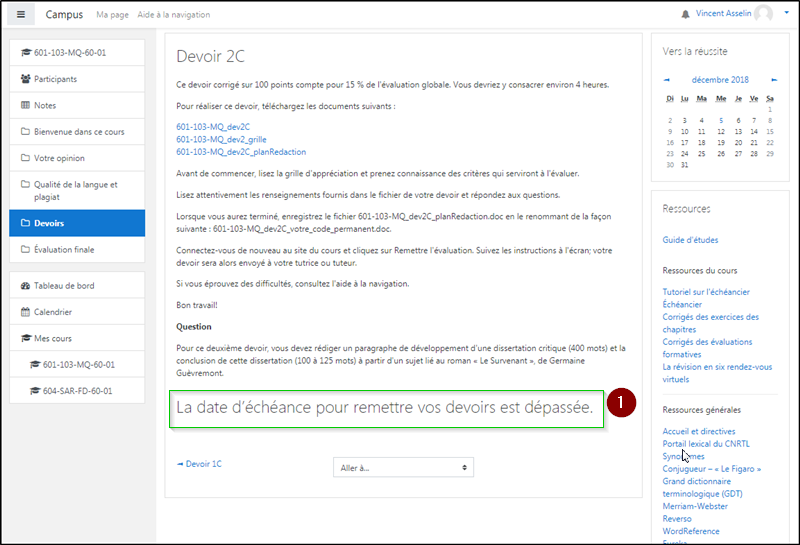Click the notification bell icon

coord(685,15)
